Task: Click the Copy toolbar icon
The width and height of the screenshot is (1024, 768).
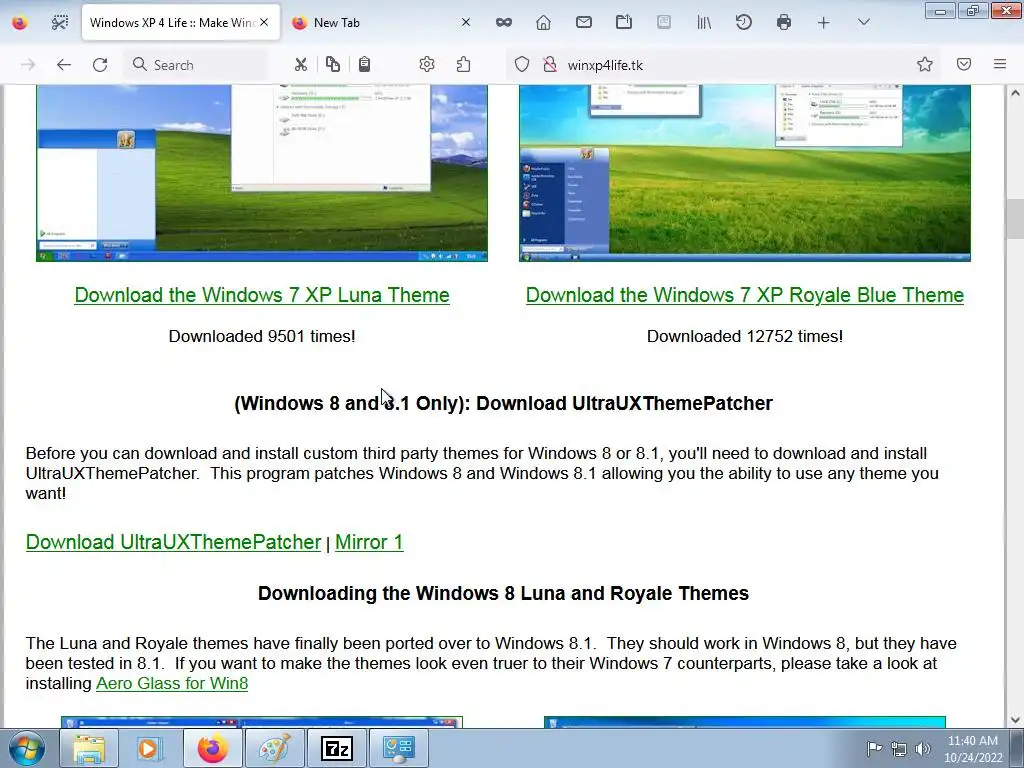Action: (332, 64)
